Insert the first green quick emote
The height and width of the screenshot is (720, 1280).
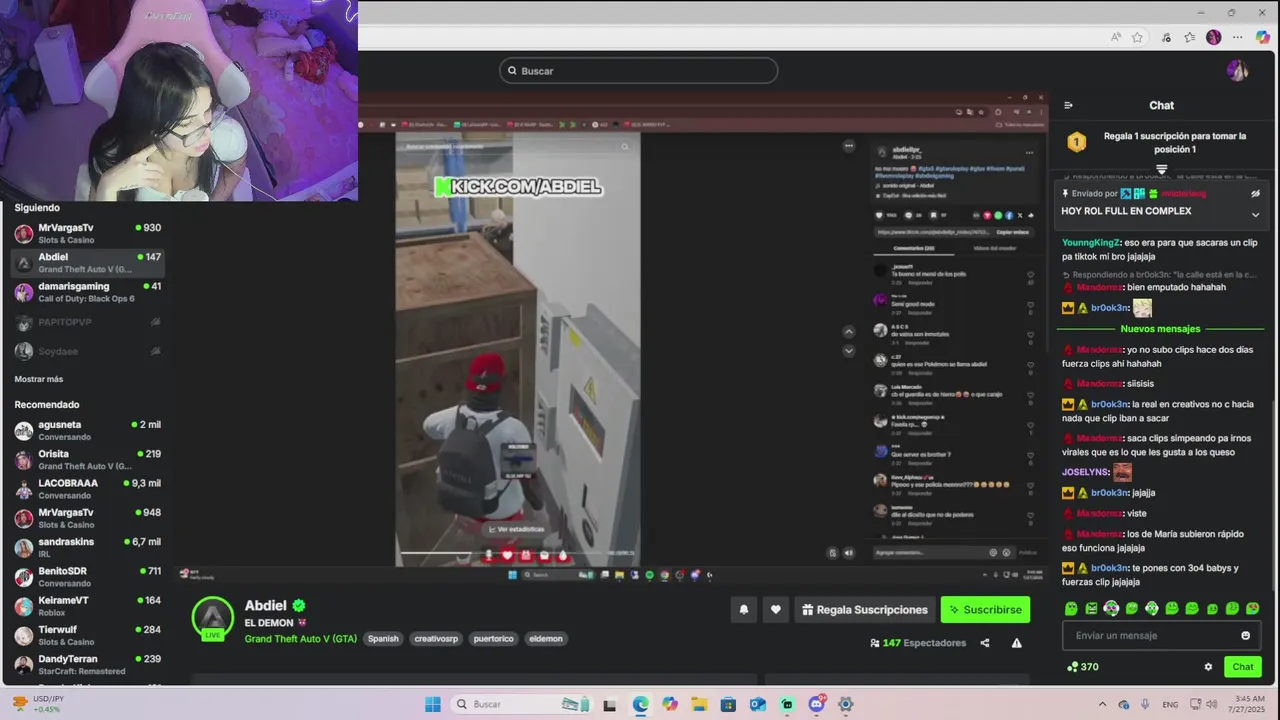coord(1071,608)
